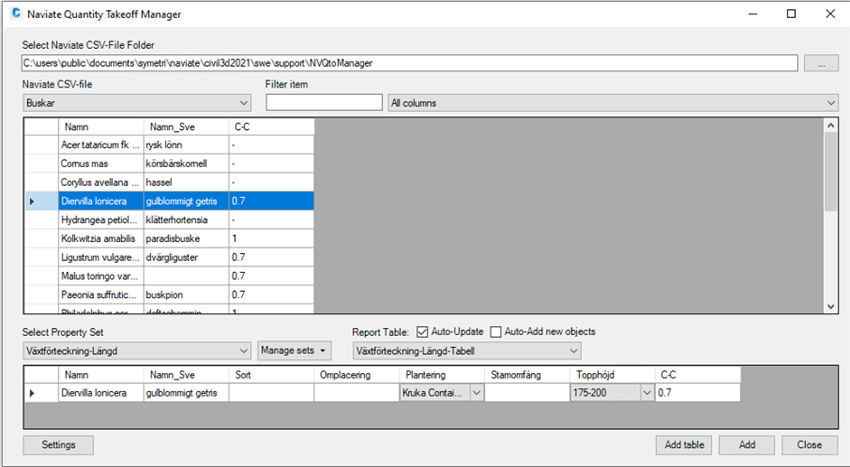Click scroll down arrow of the plant list

[x=830, y=306]
